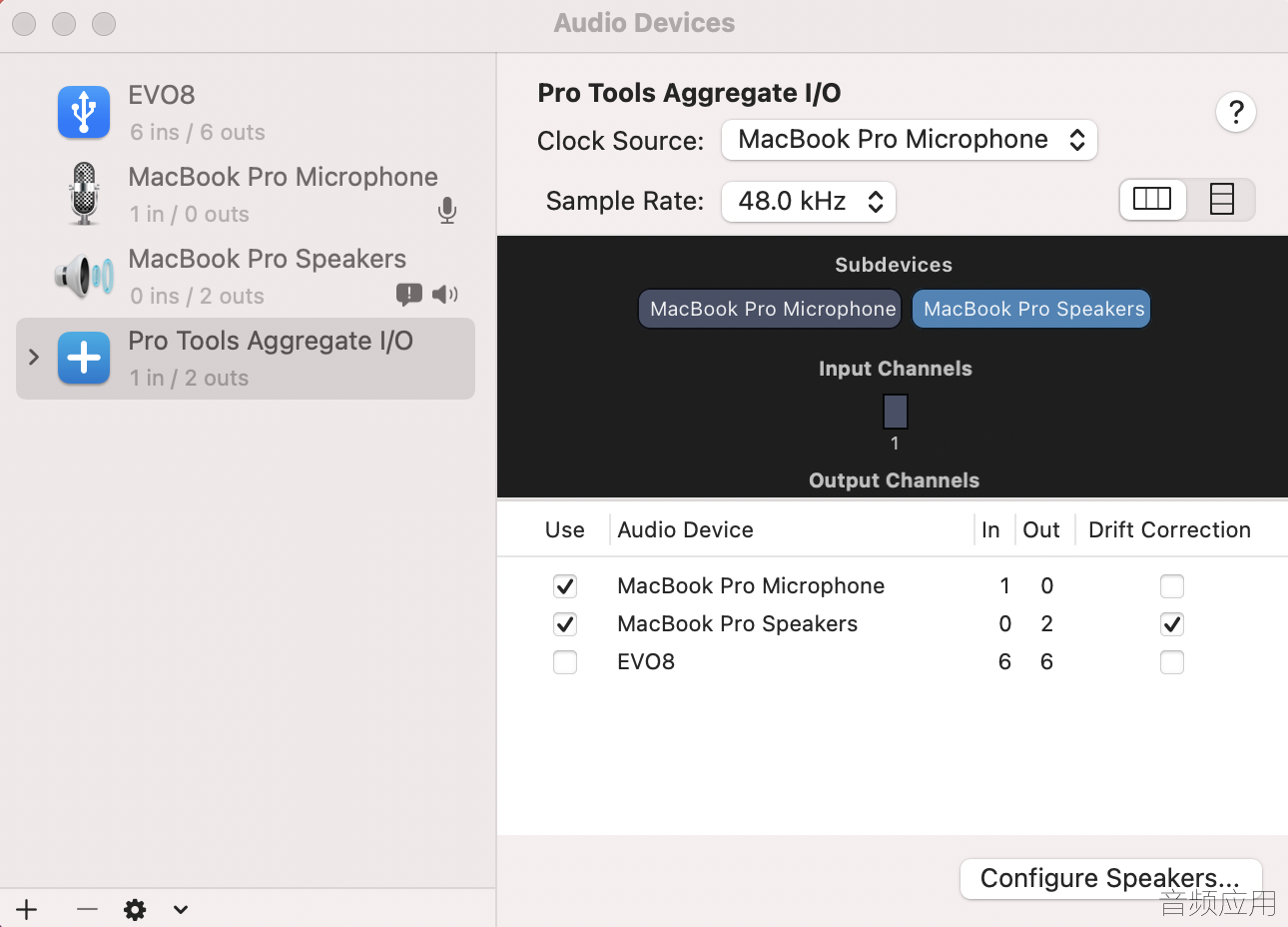Open the chevron menu beside the gear
This screenshot has width=1288, height=927.
[181, 909]
